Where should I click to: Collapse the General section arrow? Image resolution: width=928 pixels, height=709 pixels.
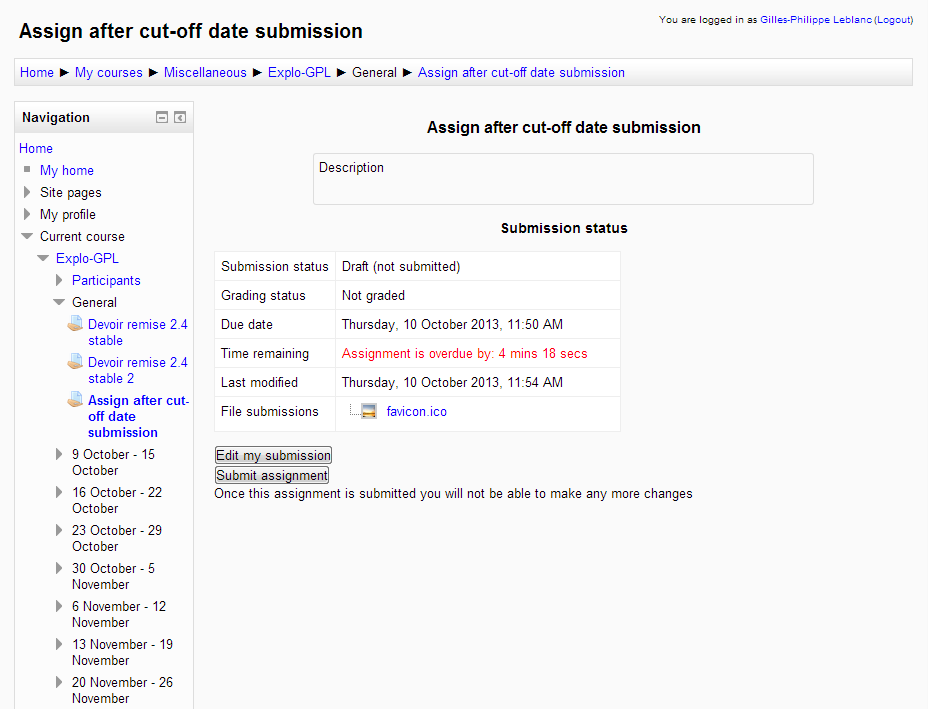click(59, 302)
